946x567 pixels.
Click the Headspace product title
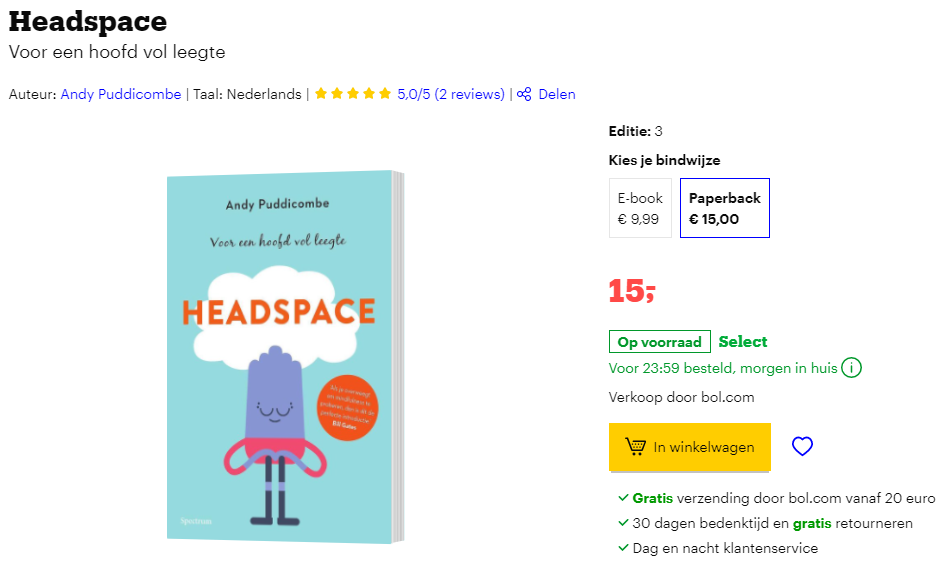tap(88, 22)
